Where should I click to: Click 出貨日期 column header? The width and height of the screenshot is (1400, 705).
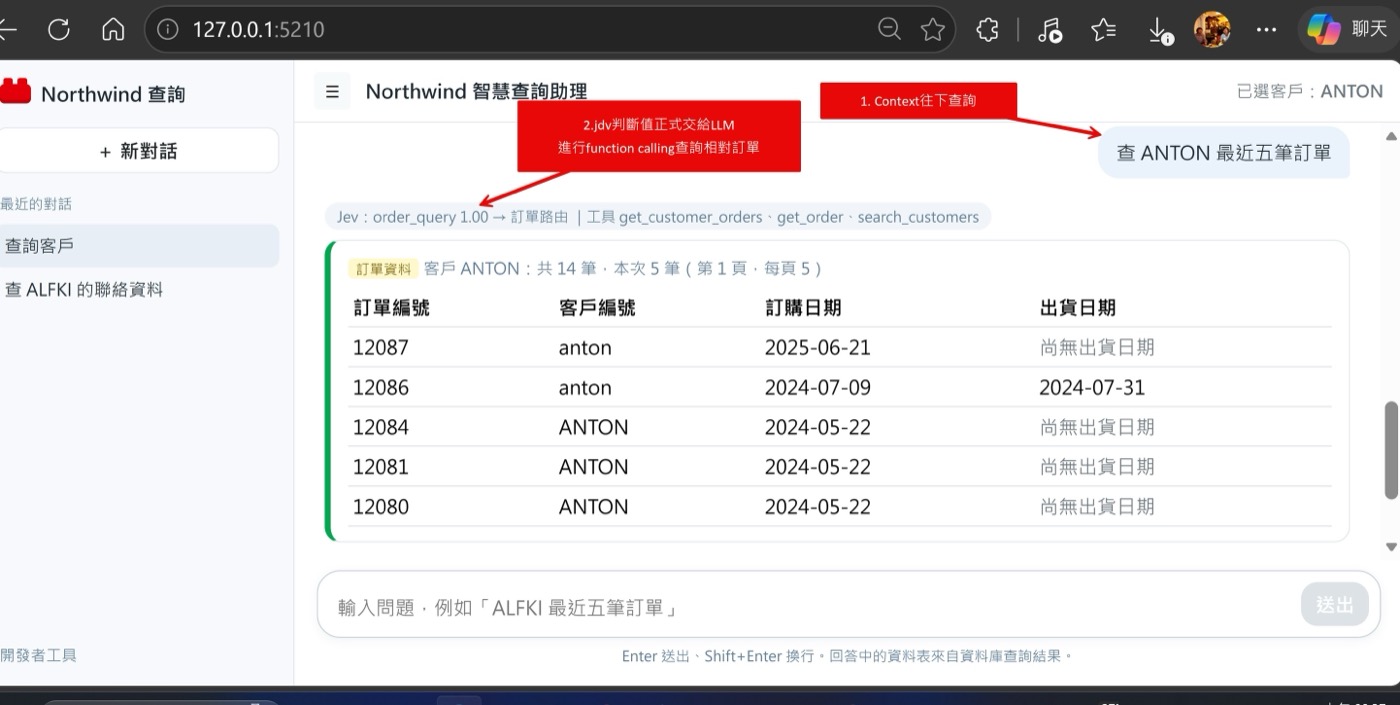[x=1078, y=308]
